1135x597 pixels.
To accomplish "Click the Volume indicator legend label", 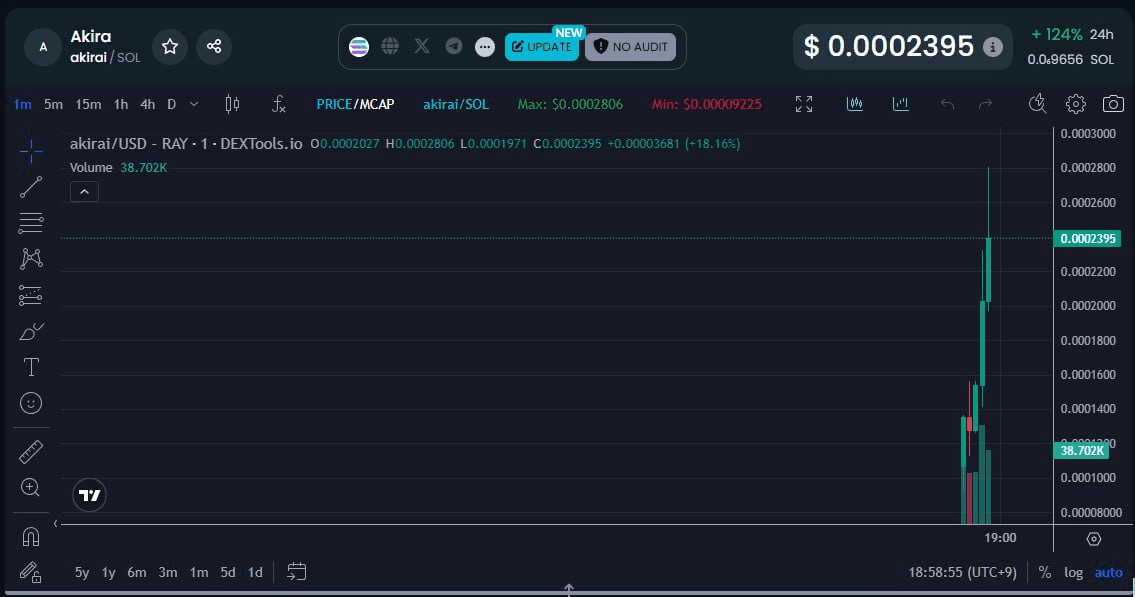I will pyautogui.click(x=91, y=167).
